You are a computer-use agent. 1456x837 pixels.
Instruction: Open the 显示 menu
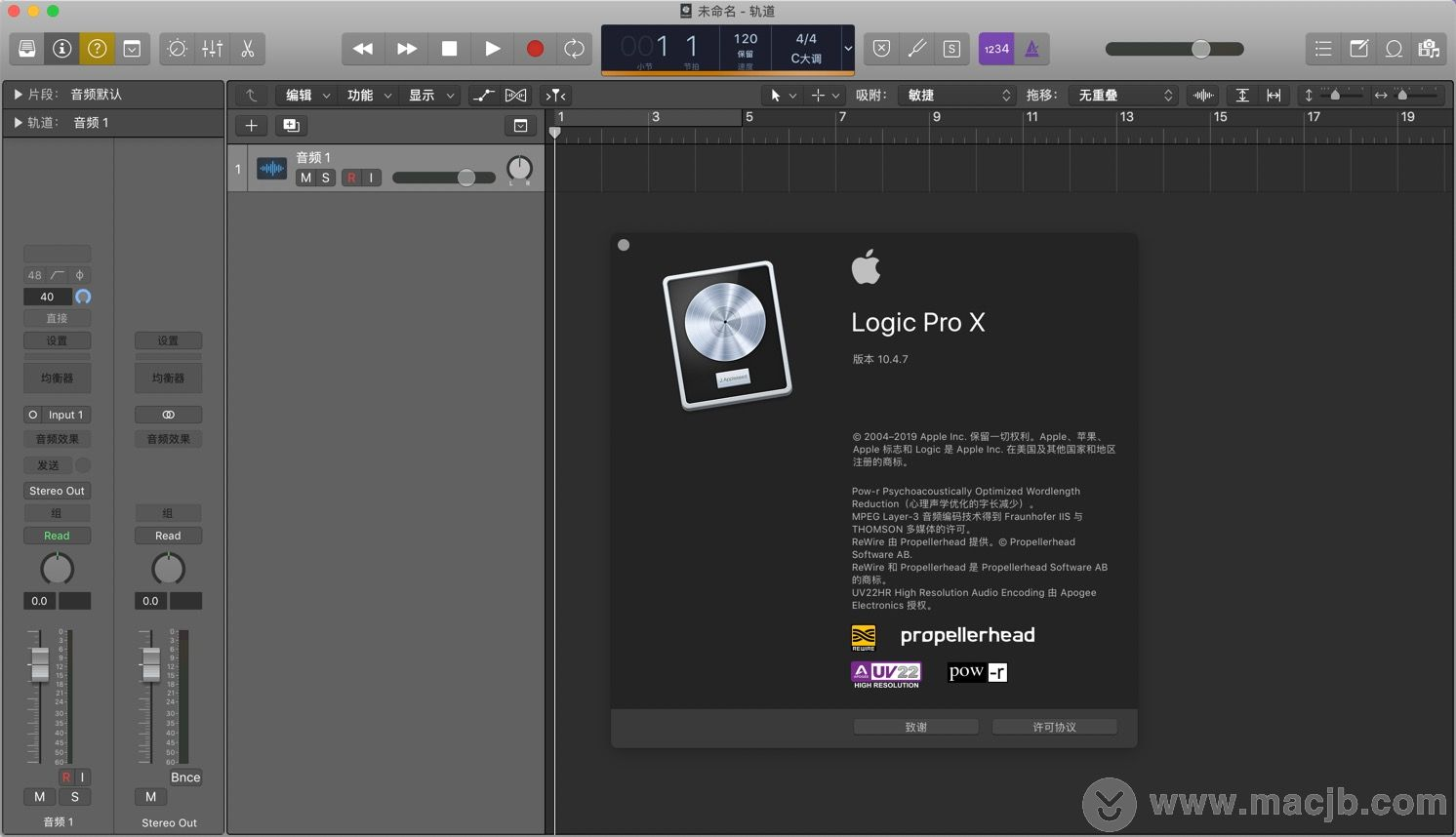(430, 95)
